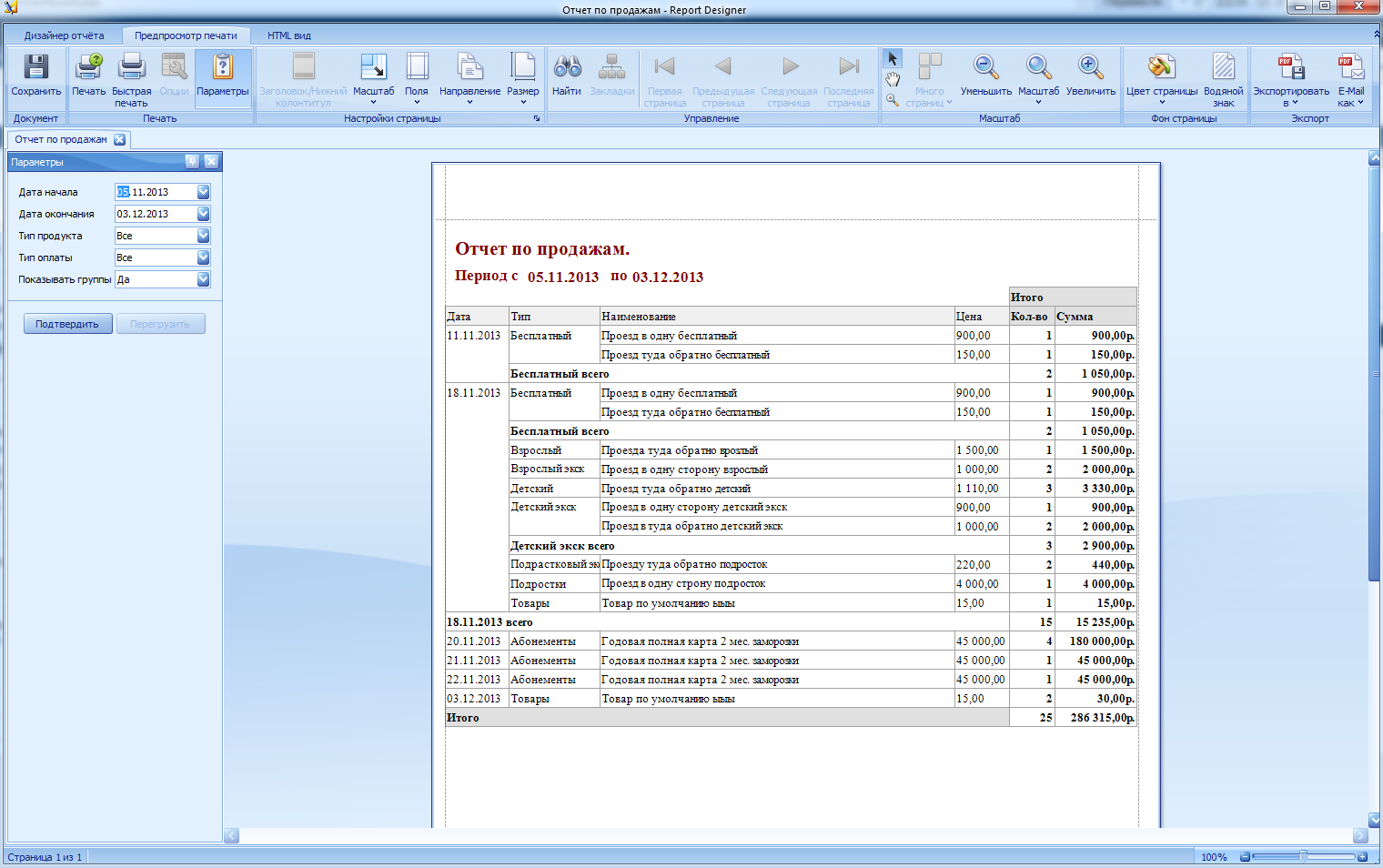Click the Zoom out (Уменьшить) magnifier

(985, 68)
